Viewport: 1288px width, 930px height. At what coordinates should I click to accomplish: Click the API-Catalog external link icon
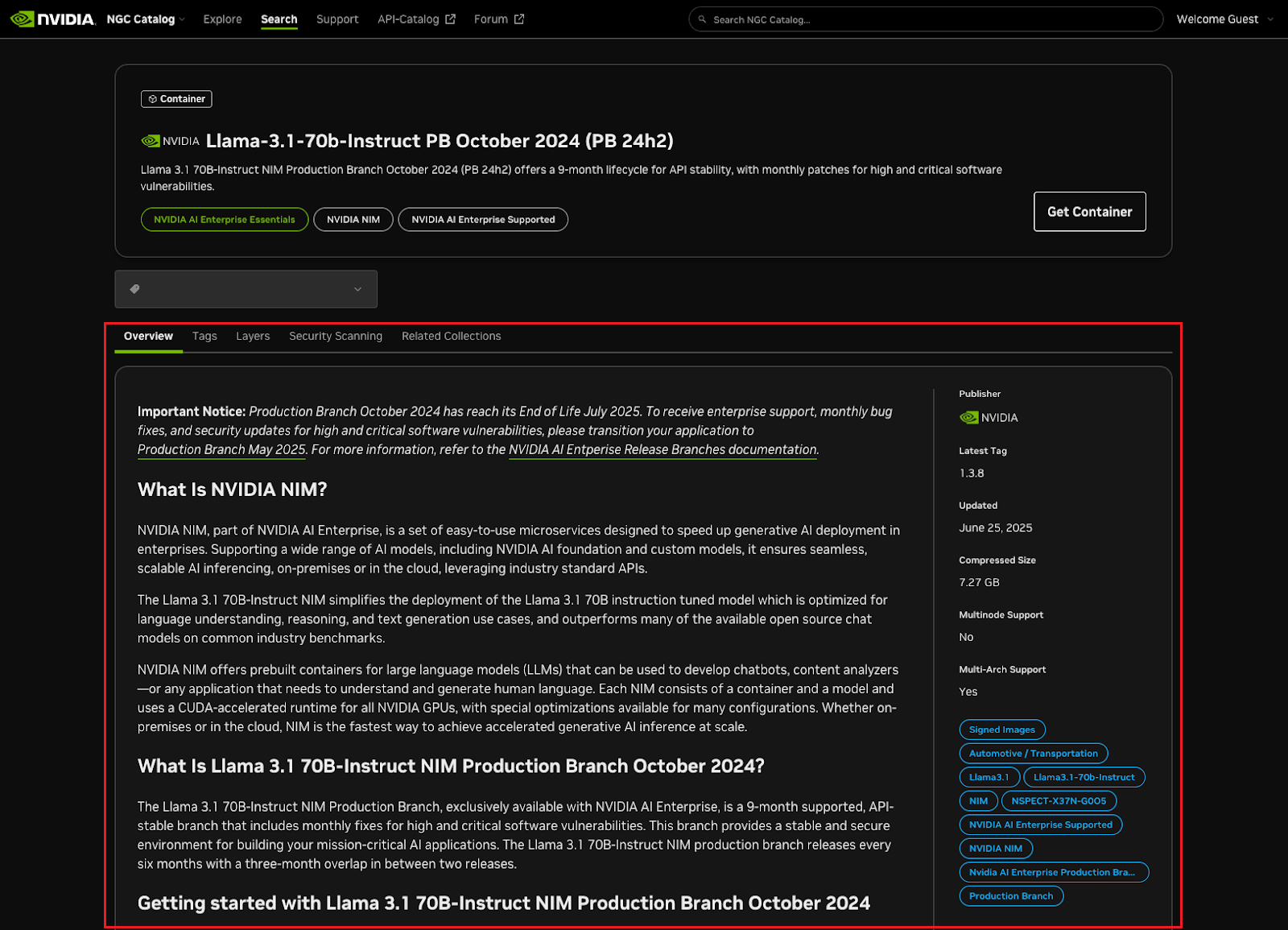[450, 19]
